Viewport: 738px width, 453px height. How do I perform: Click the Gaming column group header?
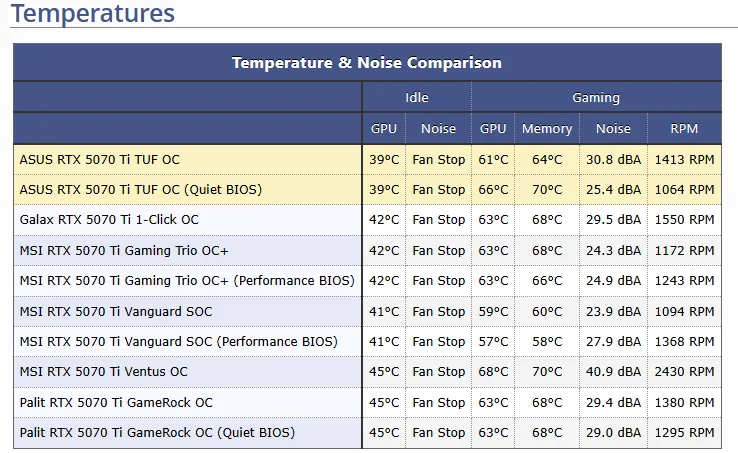[596, 98]
